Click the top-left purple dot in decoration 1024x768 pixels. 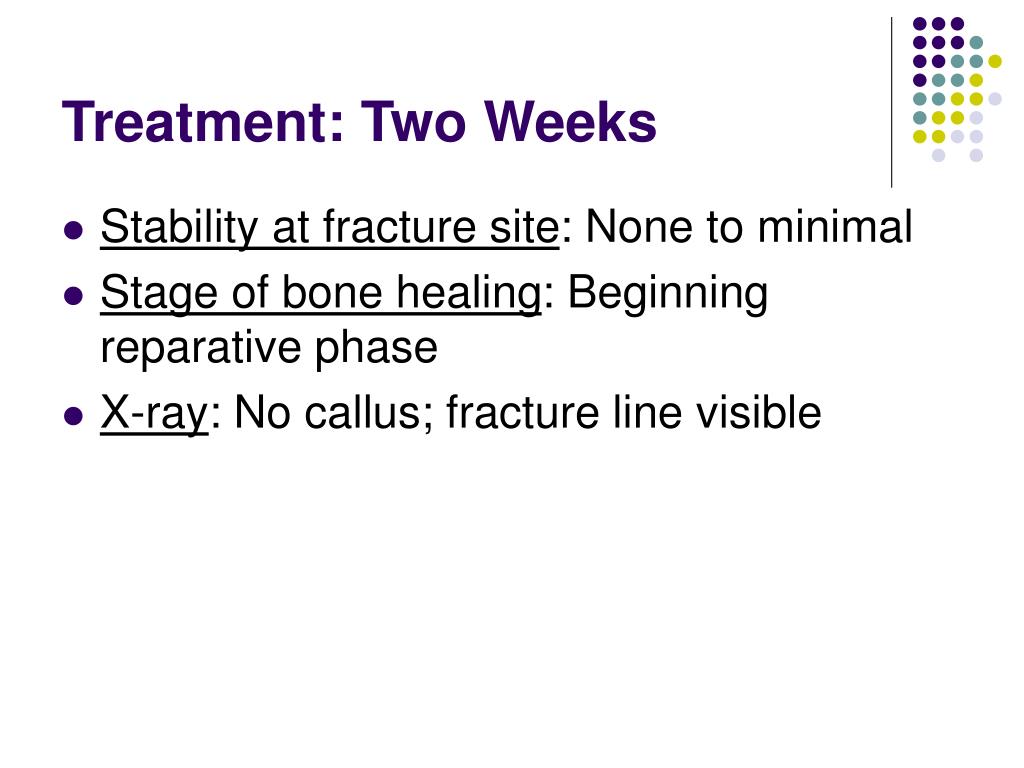[x=920, y=24]
